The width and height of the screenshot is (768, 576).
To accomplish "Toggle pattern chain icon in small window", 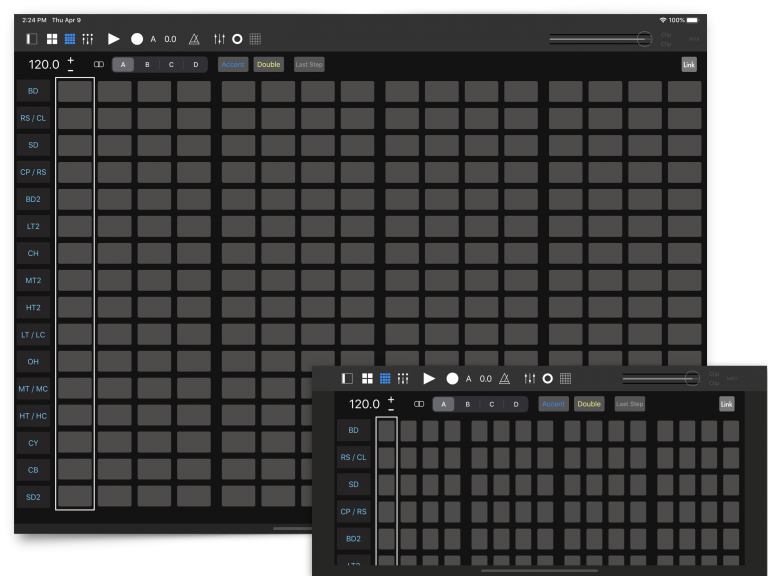I will coord(419,404).
